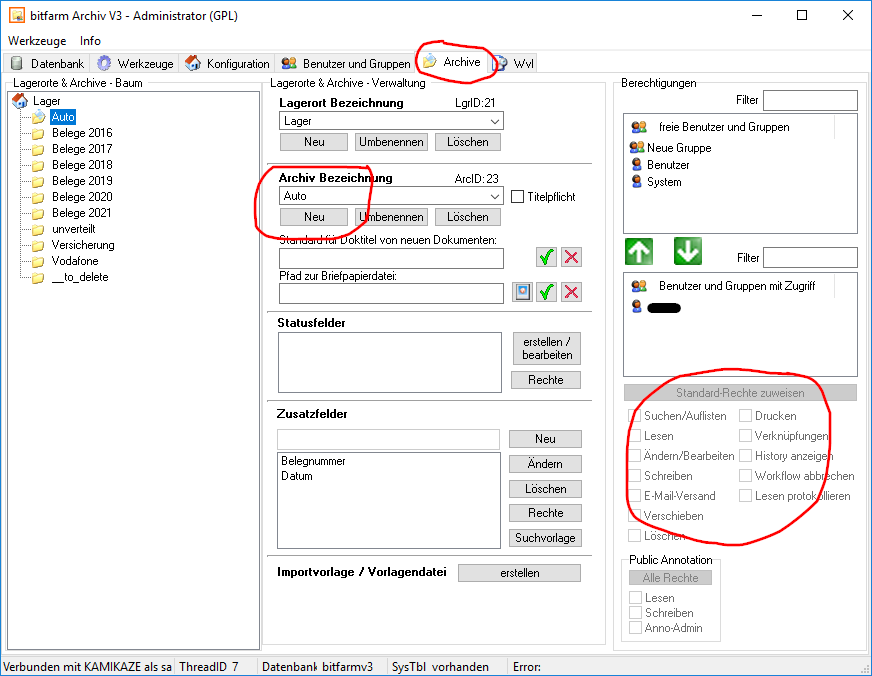Screen dimensions: 872x676
Task: Toggle the Anno-Admin checkbox
Action: click(635, 628)
